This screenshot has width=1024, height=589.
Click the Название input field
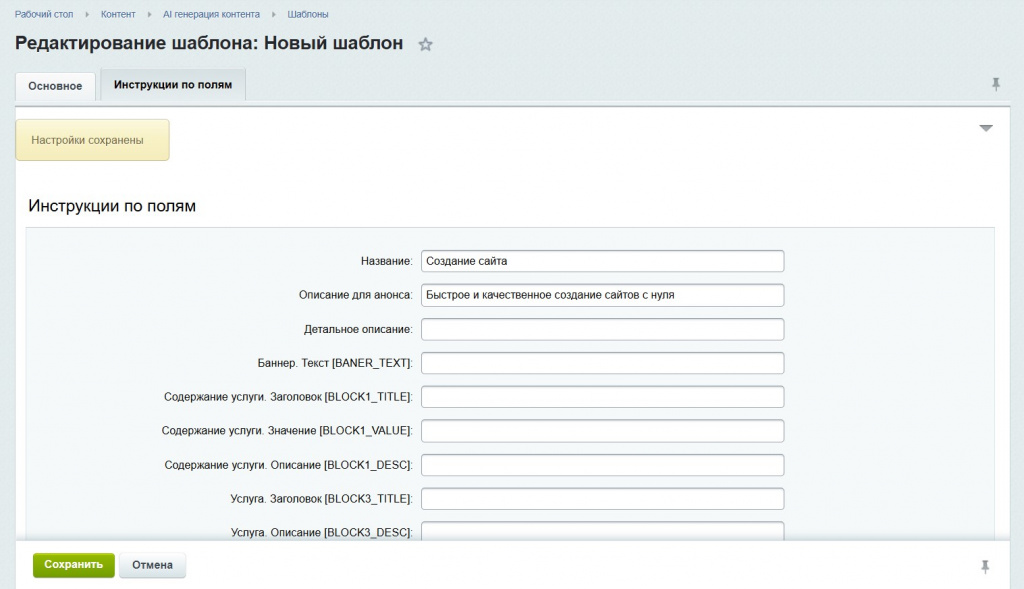tap(602, 261)
